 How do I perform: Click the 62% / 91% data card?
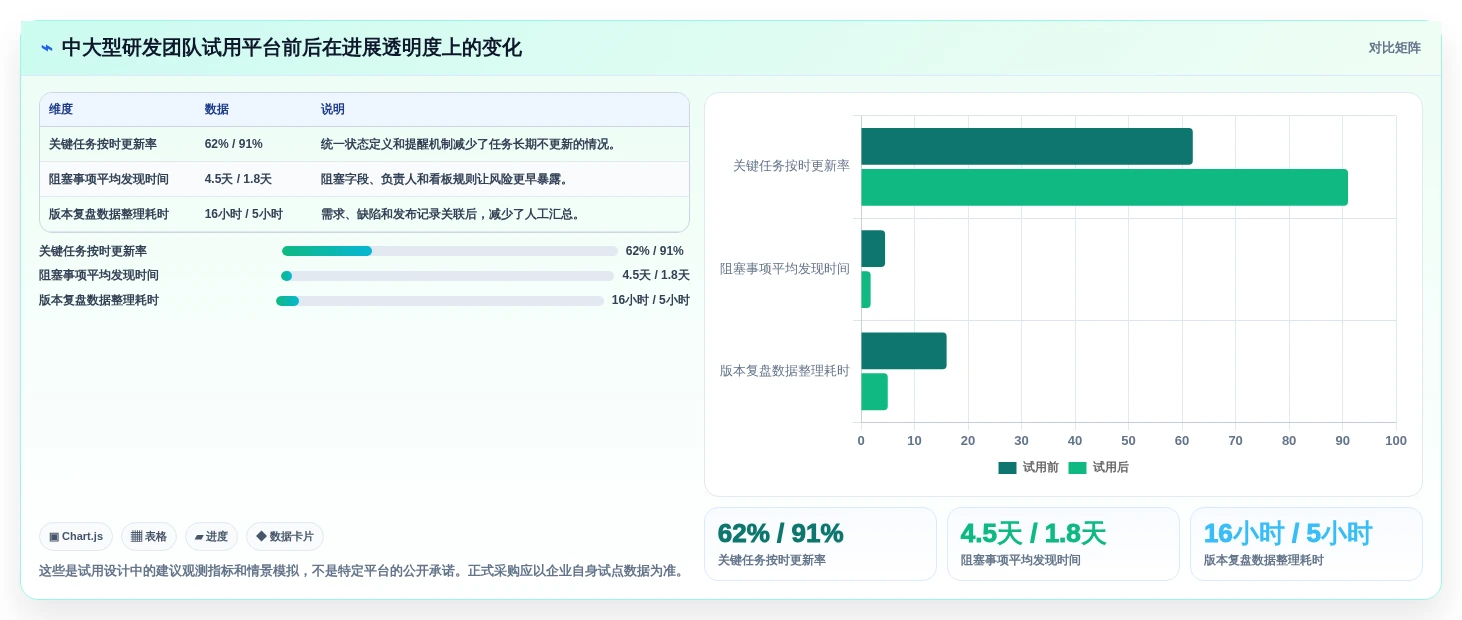pyautogui.click(x=820, y=544)
